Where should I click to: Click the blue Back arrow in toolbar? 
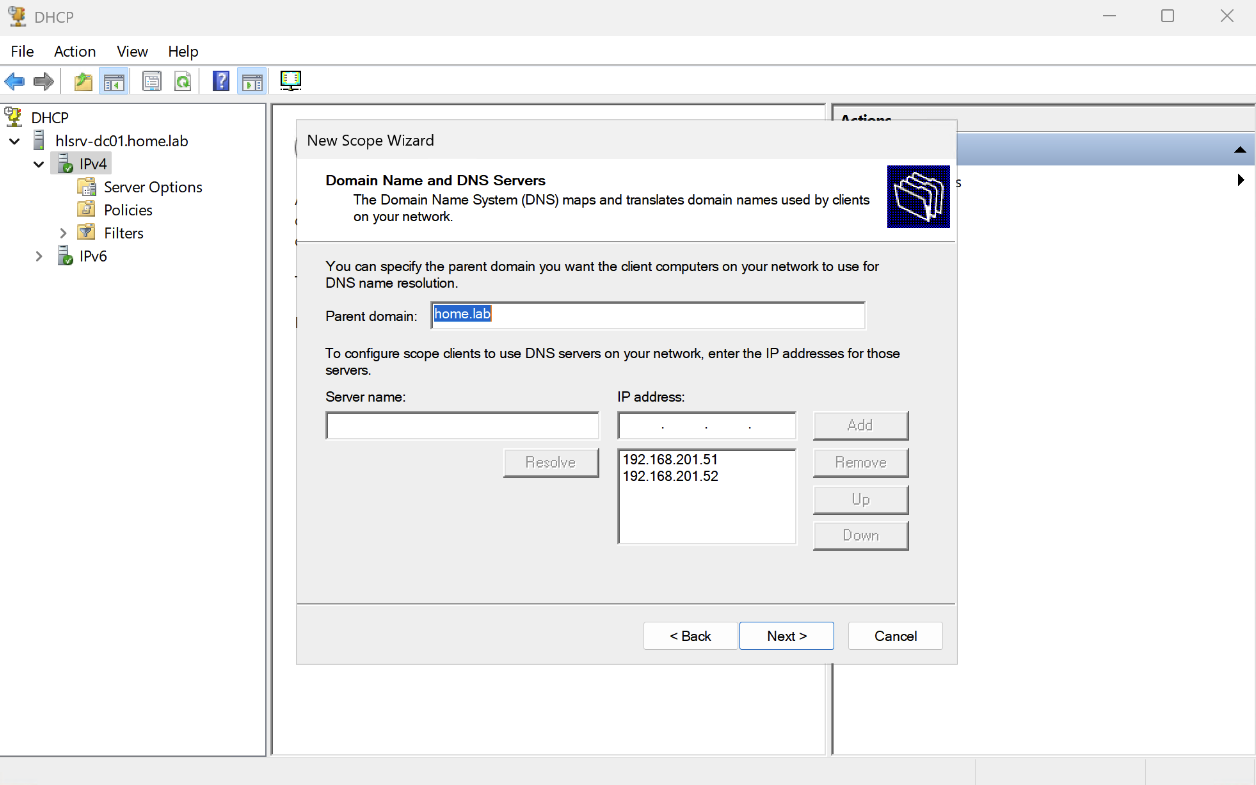point(14,82)
